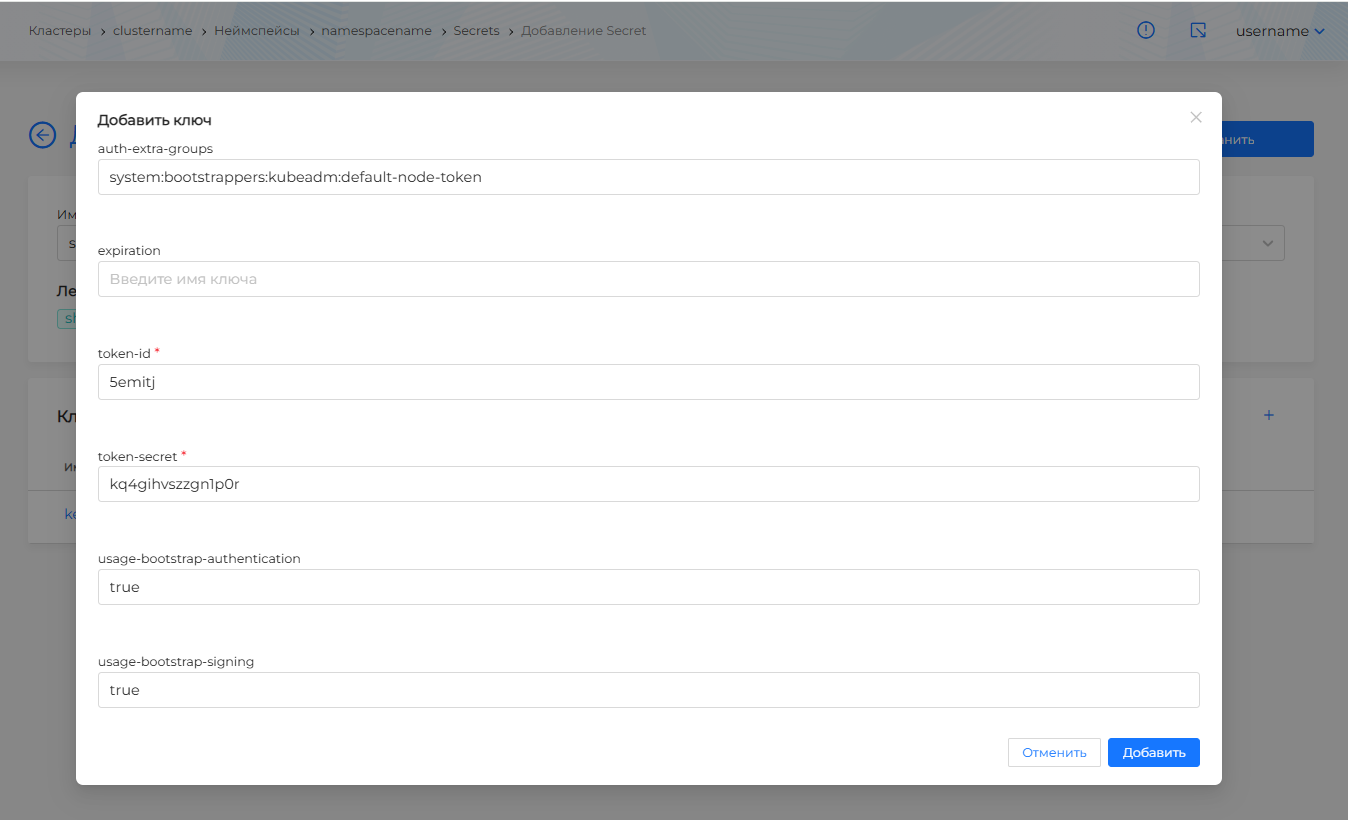Focus the auth-extra-groups input field
Screen dimensions: 1348x820
648,177
